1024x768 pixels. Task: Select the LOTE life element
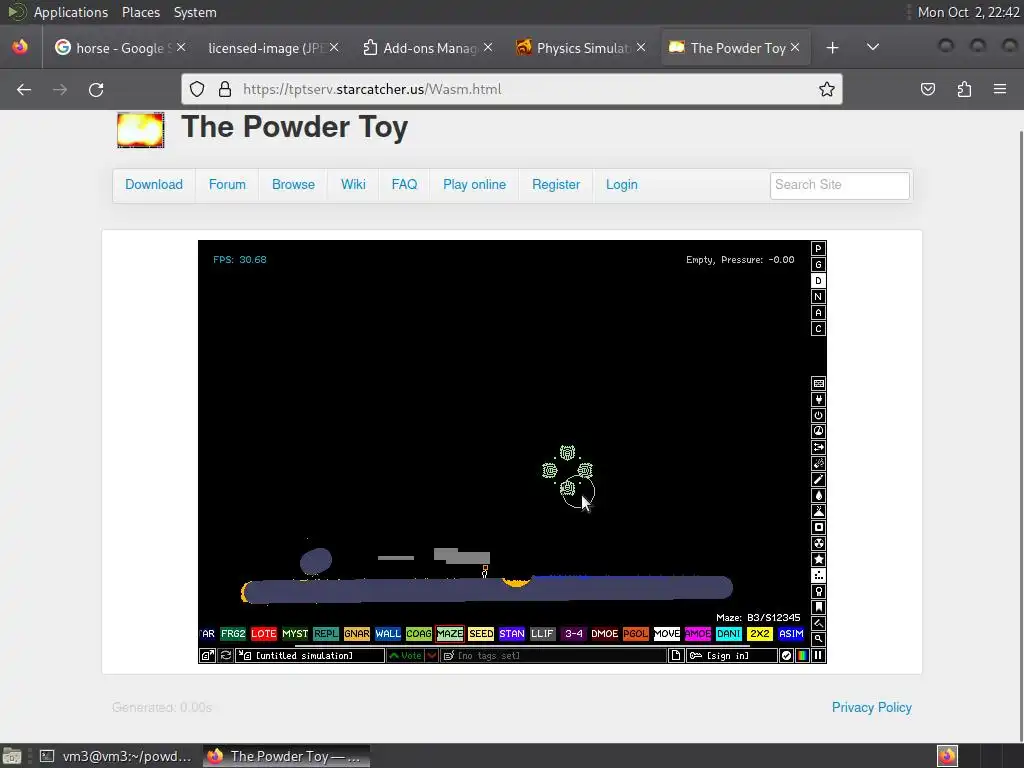[263, 633]
